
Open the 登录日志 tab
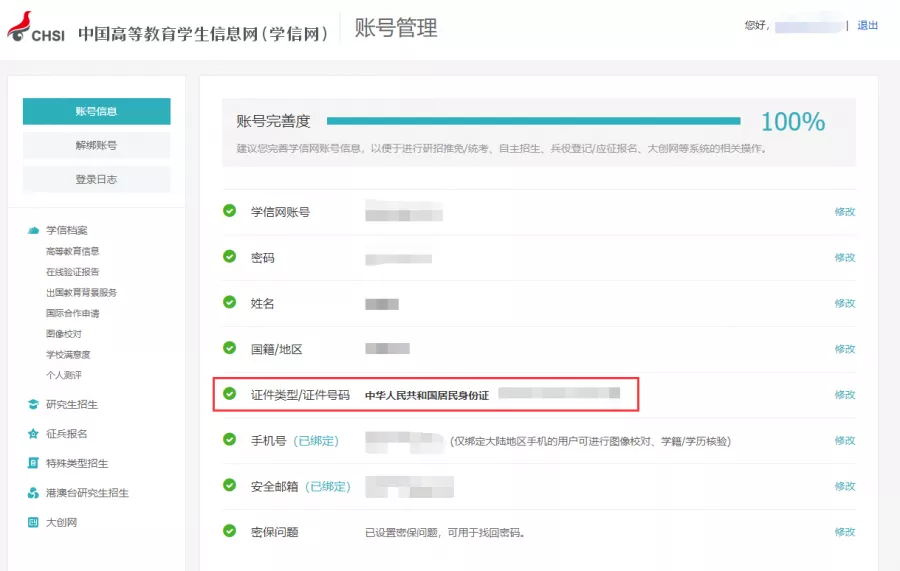(x=96, y=179)
